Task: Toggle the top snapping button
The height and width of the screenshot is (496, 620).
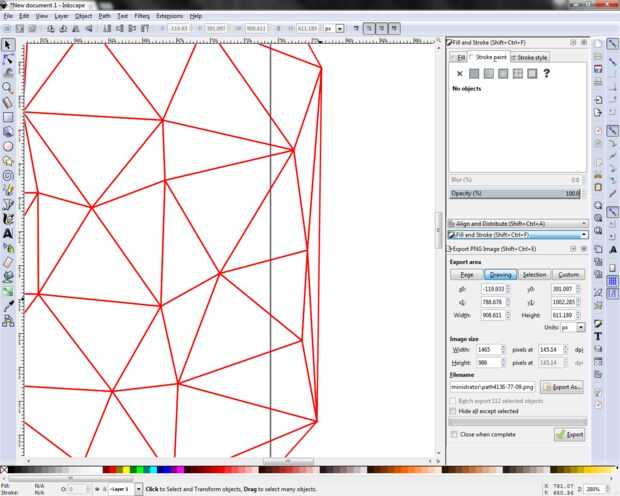Action: click(x=612, y=44)
